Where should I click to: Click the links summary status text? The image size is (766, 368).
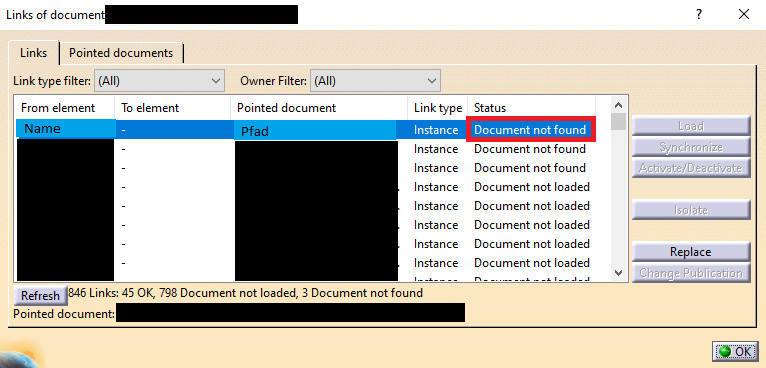(x=246, y=293)
